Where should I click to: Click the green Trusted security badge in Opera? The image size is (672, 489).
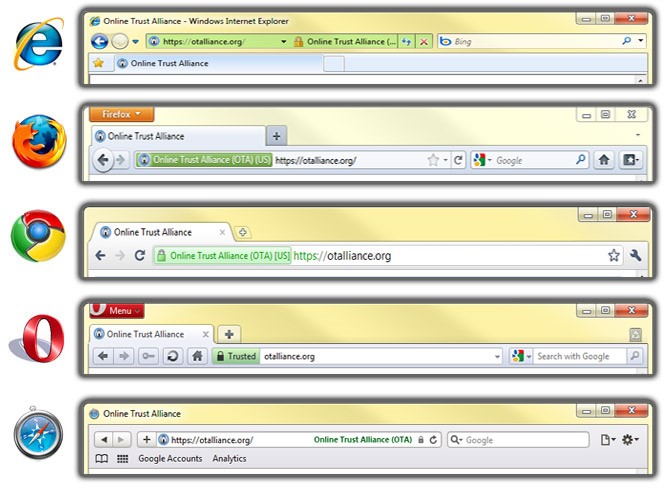pos(236,356)
